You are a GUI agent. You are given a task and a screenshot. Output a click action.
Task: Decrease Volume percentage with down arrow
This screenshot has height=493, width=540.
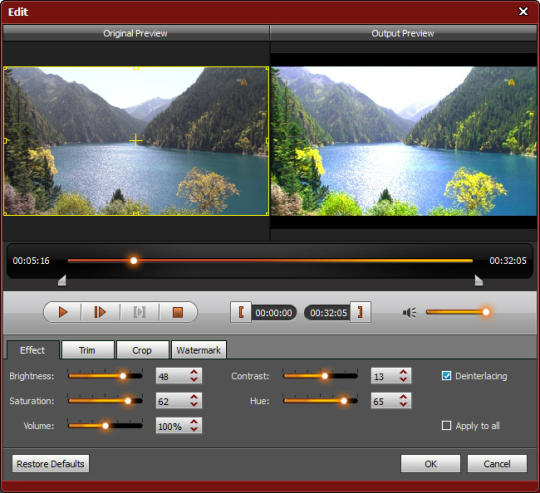[194, 429]
